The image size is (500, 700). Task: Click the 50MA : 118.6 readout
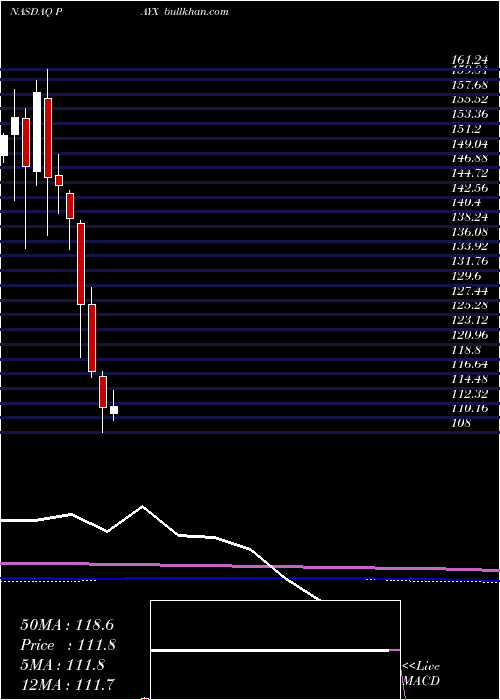67,625
